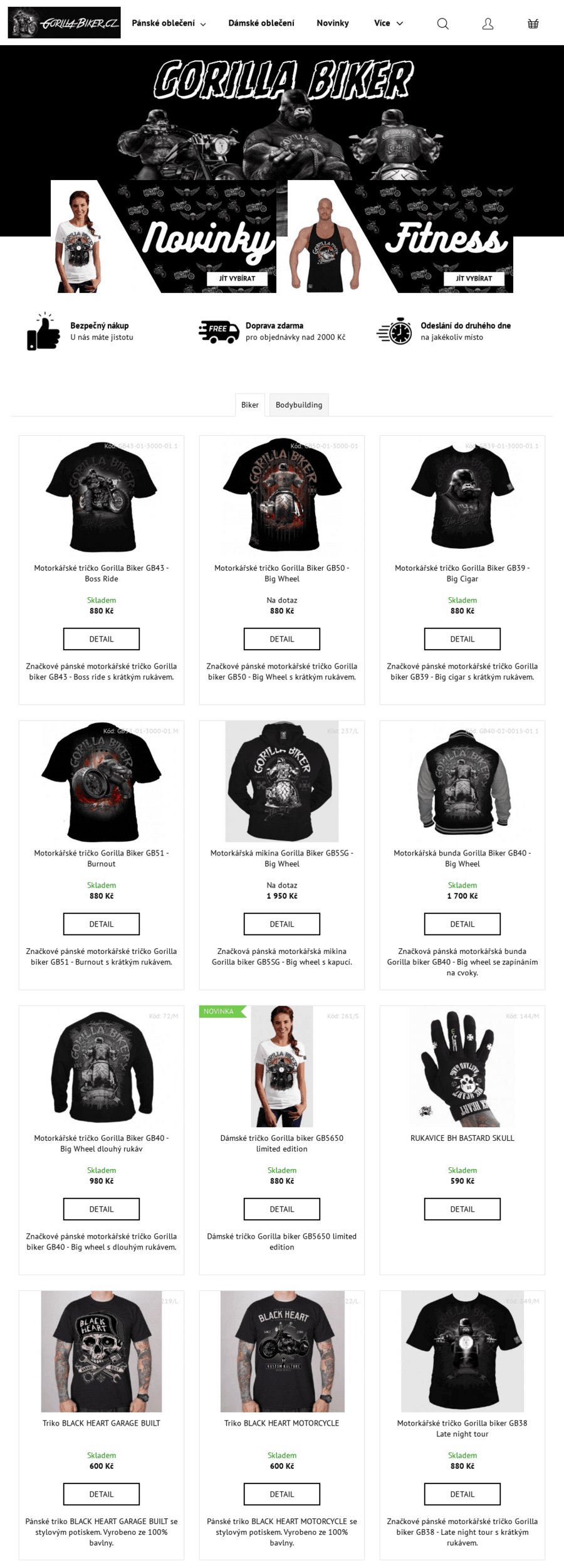Image resolution: width=564 pixels, height=1568 pixels.
Task: Select the Biker tab
Action: (x=250, y=405)
